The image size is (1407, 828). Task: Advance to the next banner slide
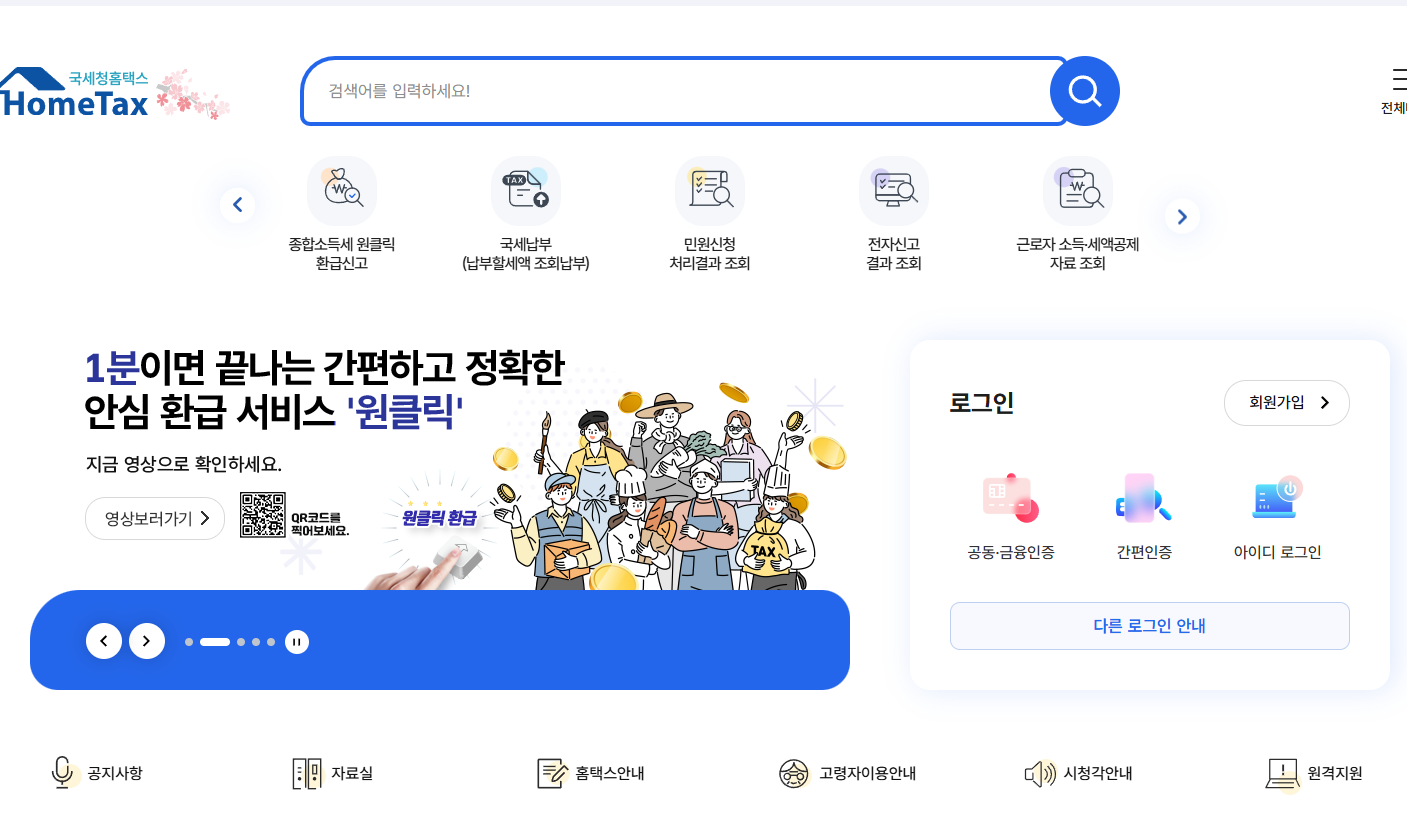[147, 641]
